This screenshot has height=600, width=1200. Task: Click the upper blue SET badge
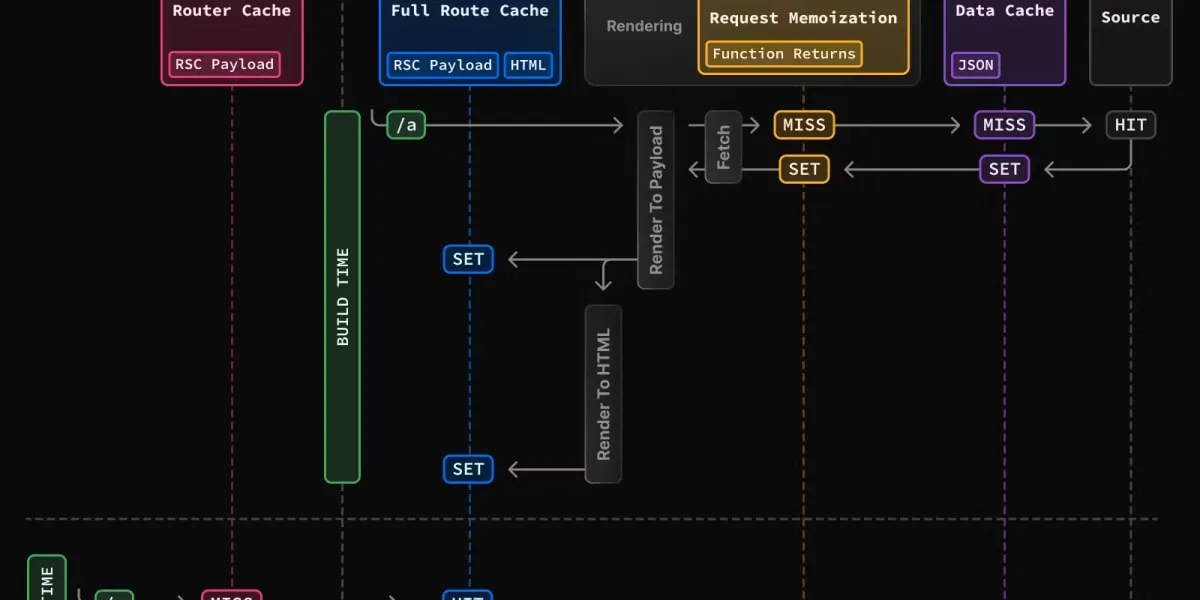click(468, 259)
